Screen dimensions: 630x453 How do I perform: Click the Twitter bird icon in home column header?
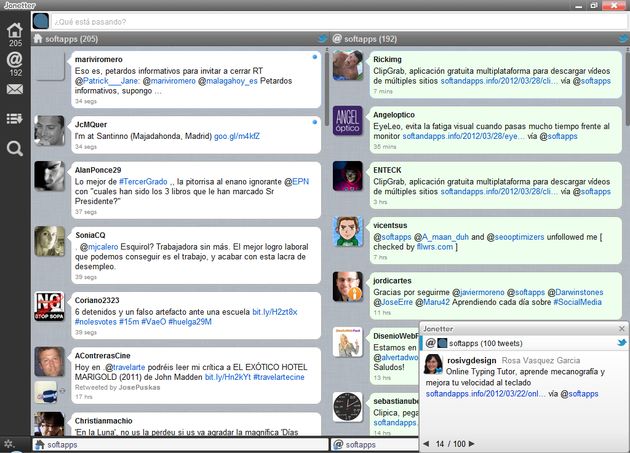[x=322, y=39]
